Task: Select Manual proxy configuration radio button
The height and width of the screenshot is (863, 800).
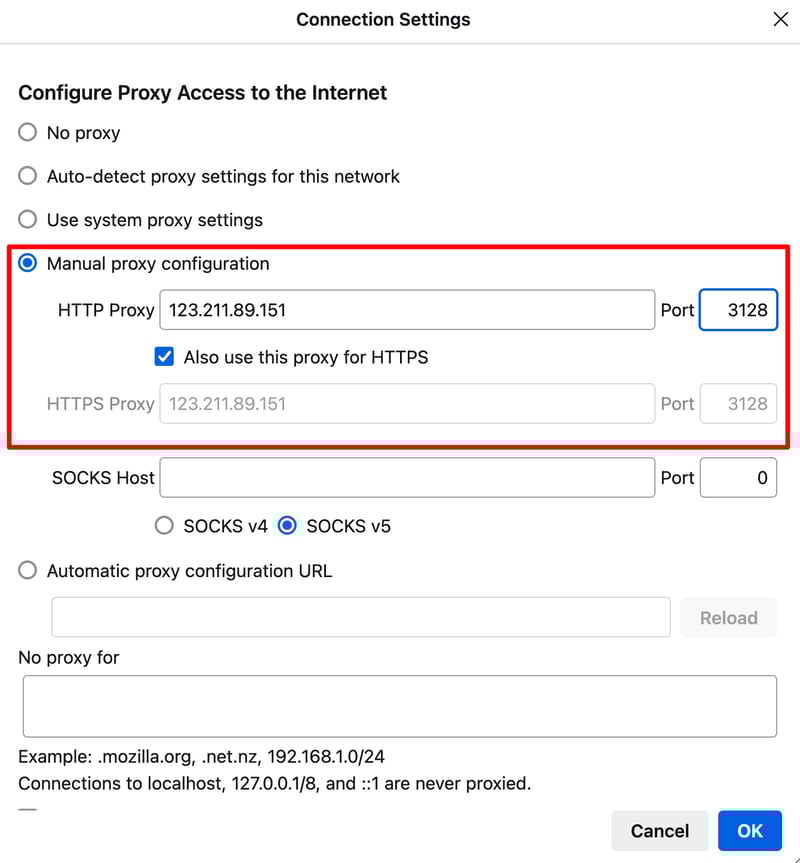Action: tap(28, 264)
